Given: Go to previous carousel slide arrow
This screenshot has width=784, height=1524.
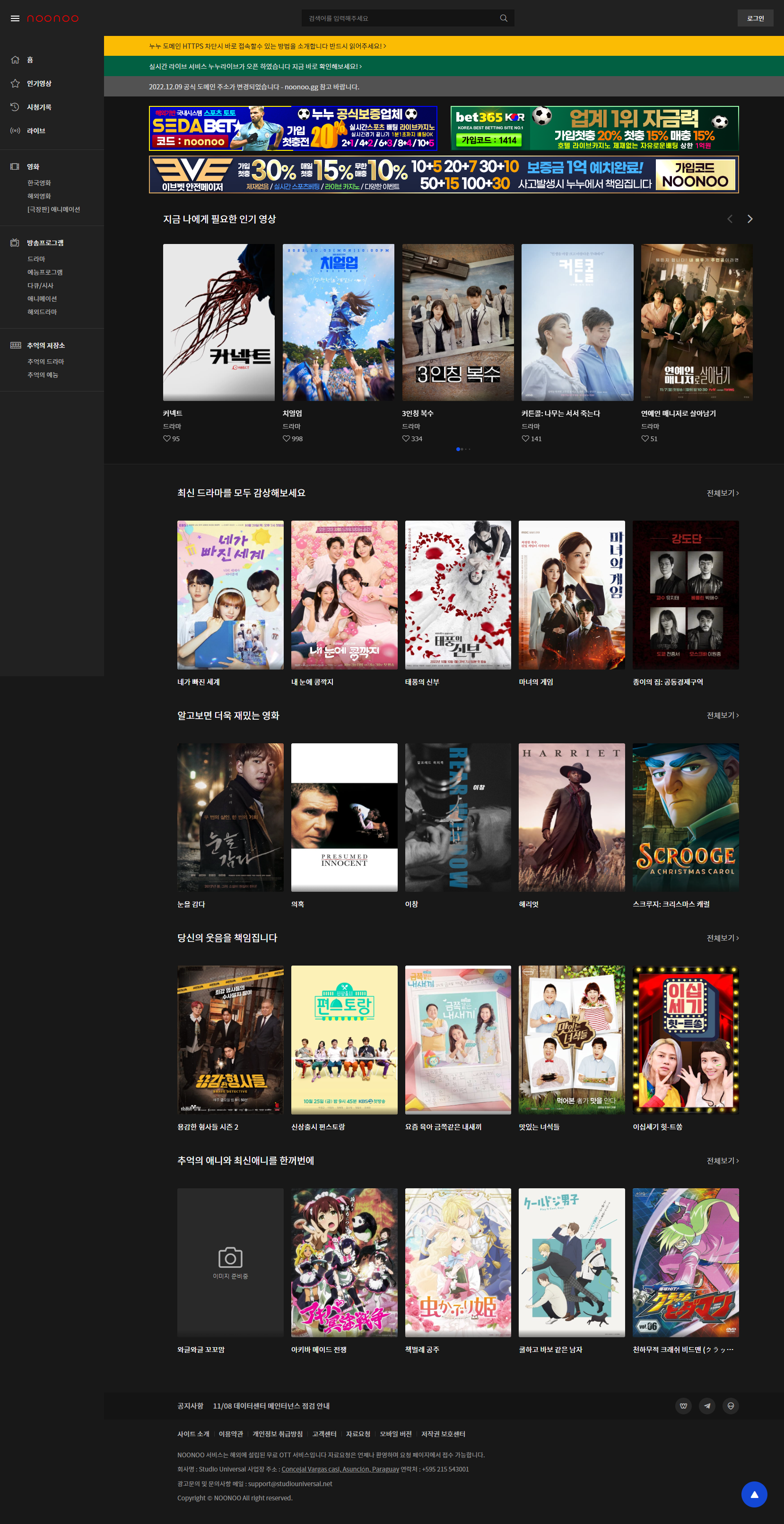Looking at the screenshot, I should [x=730, y=219].
